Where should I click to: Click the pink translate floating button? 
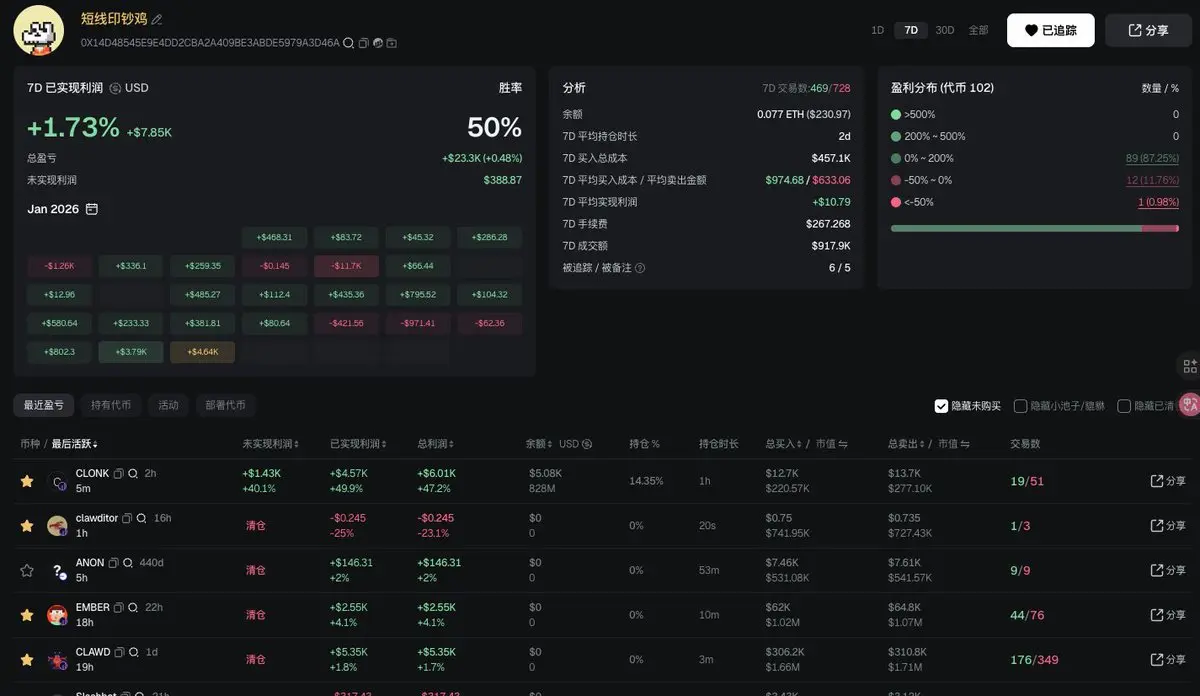click(1189, 404)
